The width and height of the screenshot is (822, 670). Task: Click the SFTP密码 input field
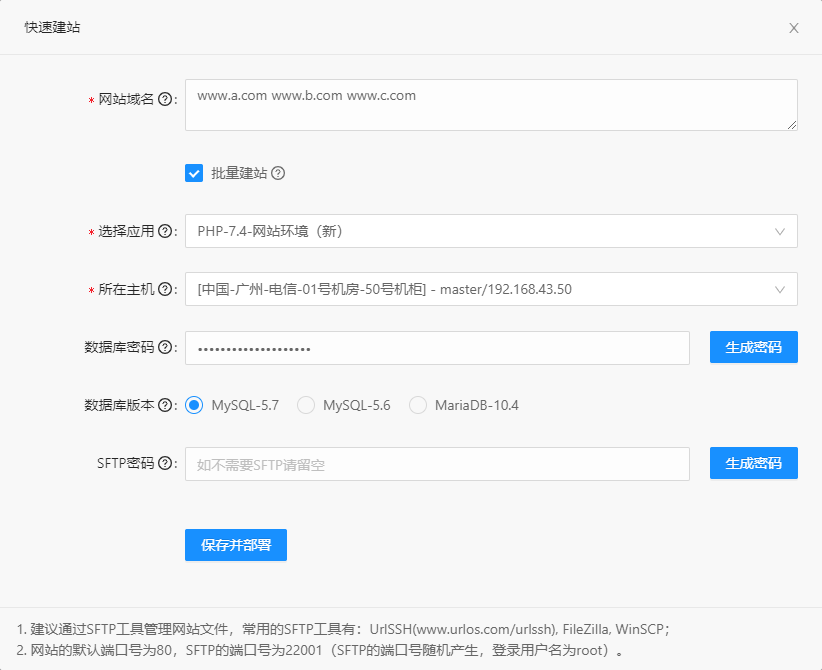[437, 464]
